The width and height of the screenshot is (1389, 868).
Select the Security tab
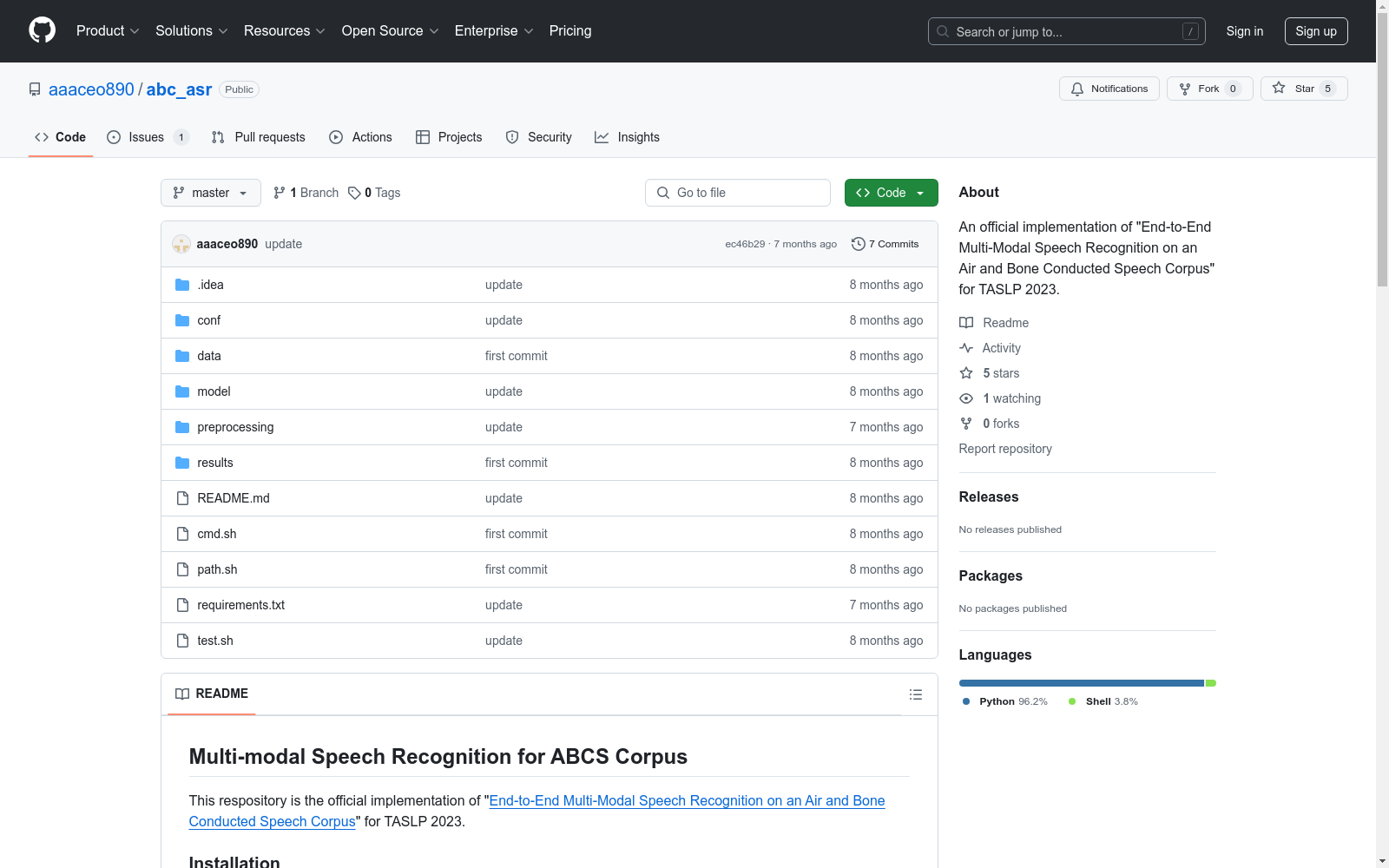[538, 137]
